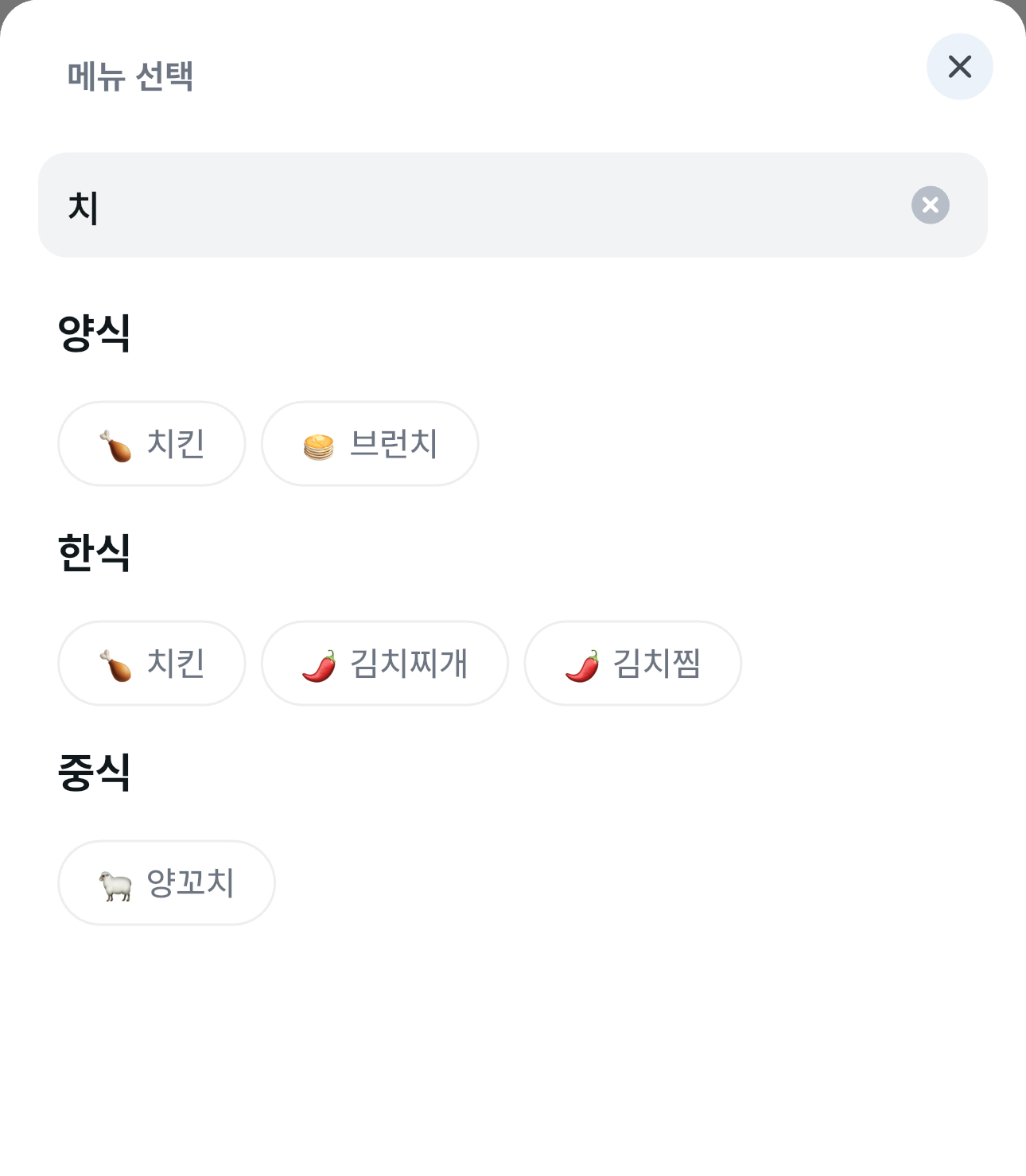This screenshot has width=1026, height=1176.
Task: Click the chicken leg icon in 한식 section
Action: tap(116, 665)
